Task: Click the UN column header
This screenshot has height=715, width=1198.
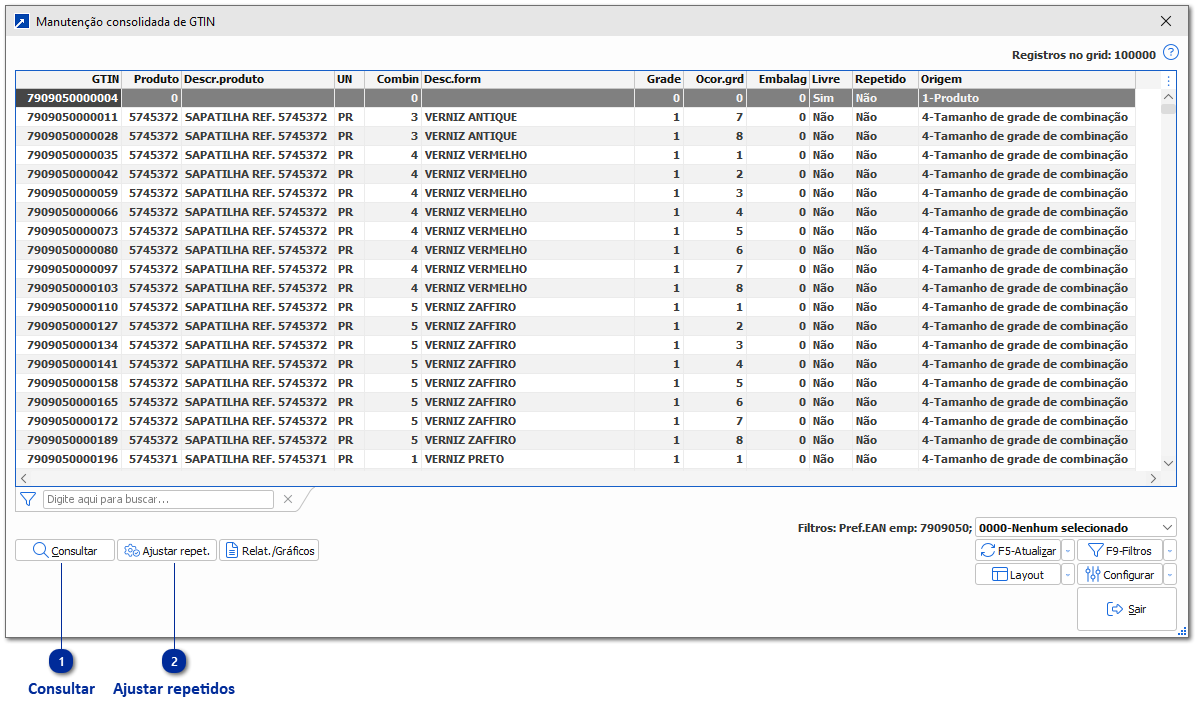Action: (349, 79)
